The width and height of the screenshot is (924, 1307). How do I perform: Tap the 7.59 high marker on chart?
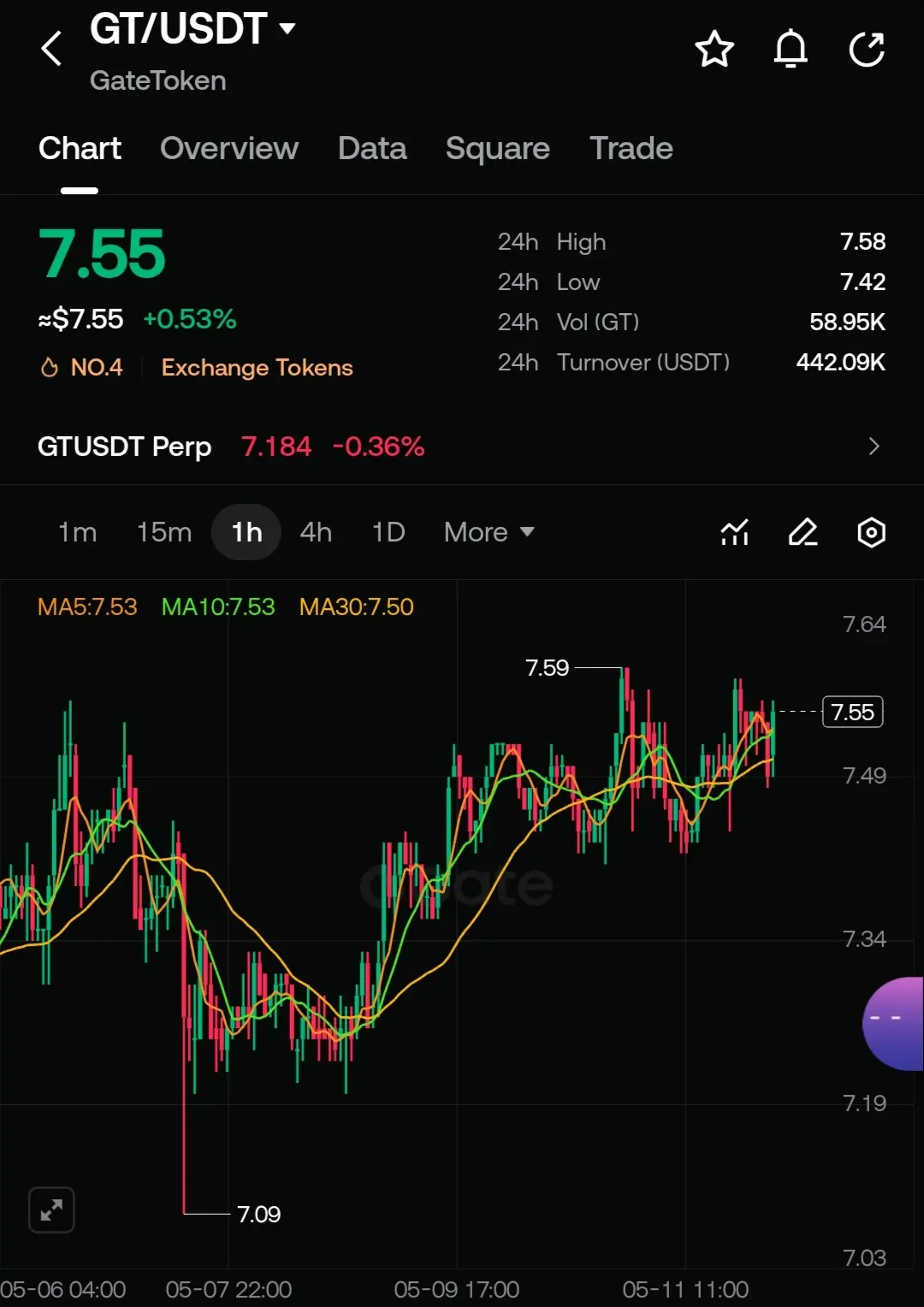point(547,667)
